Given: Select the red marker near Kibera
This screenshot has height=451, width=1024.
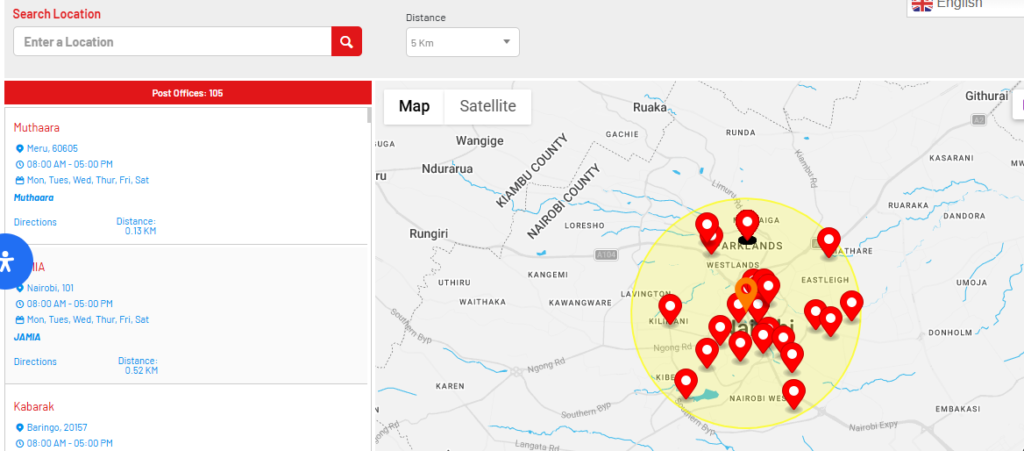Looking at the screenshot, I should click(686, 382).
